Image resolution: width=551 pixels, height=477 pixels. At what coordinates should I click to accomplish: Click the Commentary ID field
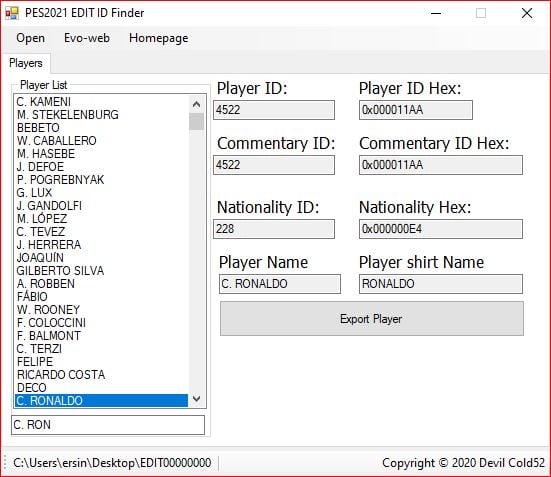[274, 165]
